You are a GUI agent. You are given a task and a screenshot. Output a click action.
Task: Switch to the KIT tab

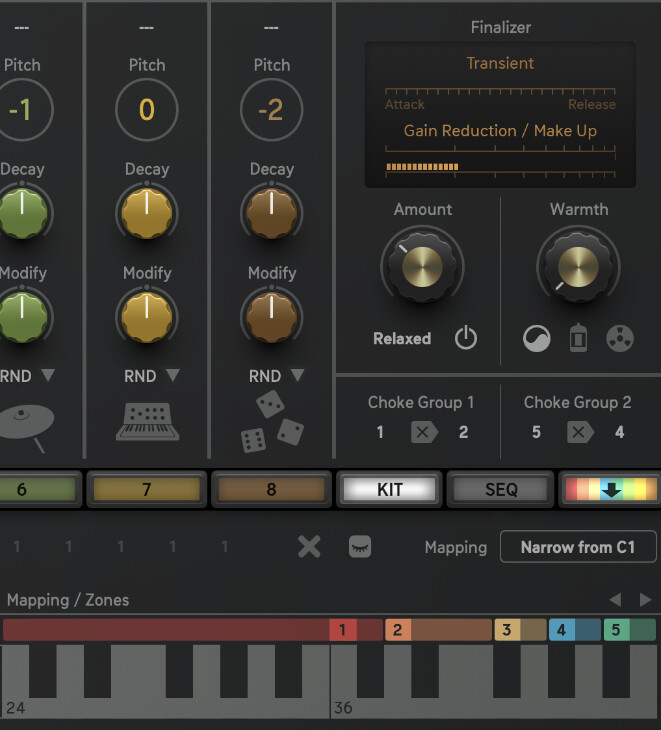[390, 489]
